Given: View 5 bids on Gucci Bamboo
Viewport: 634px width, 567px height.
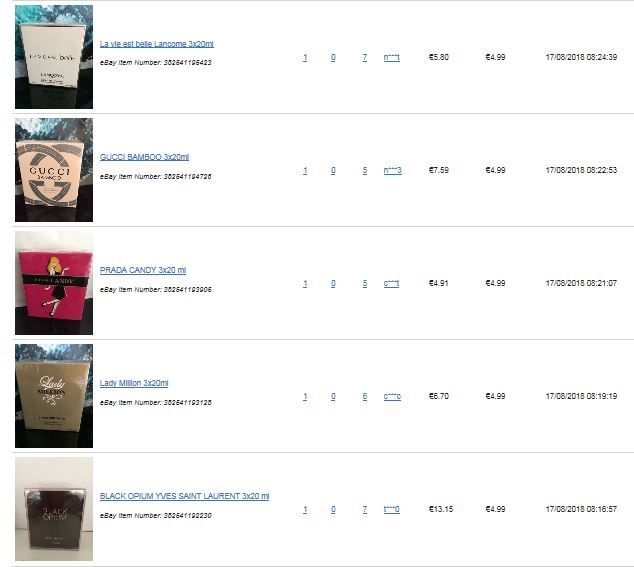Looking at the screenshot, I should click(x=365, y=170).
